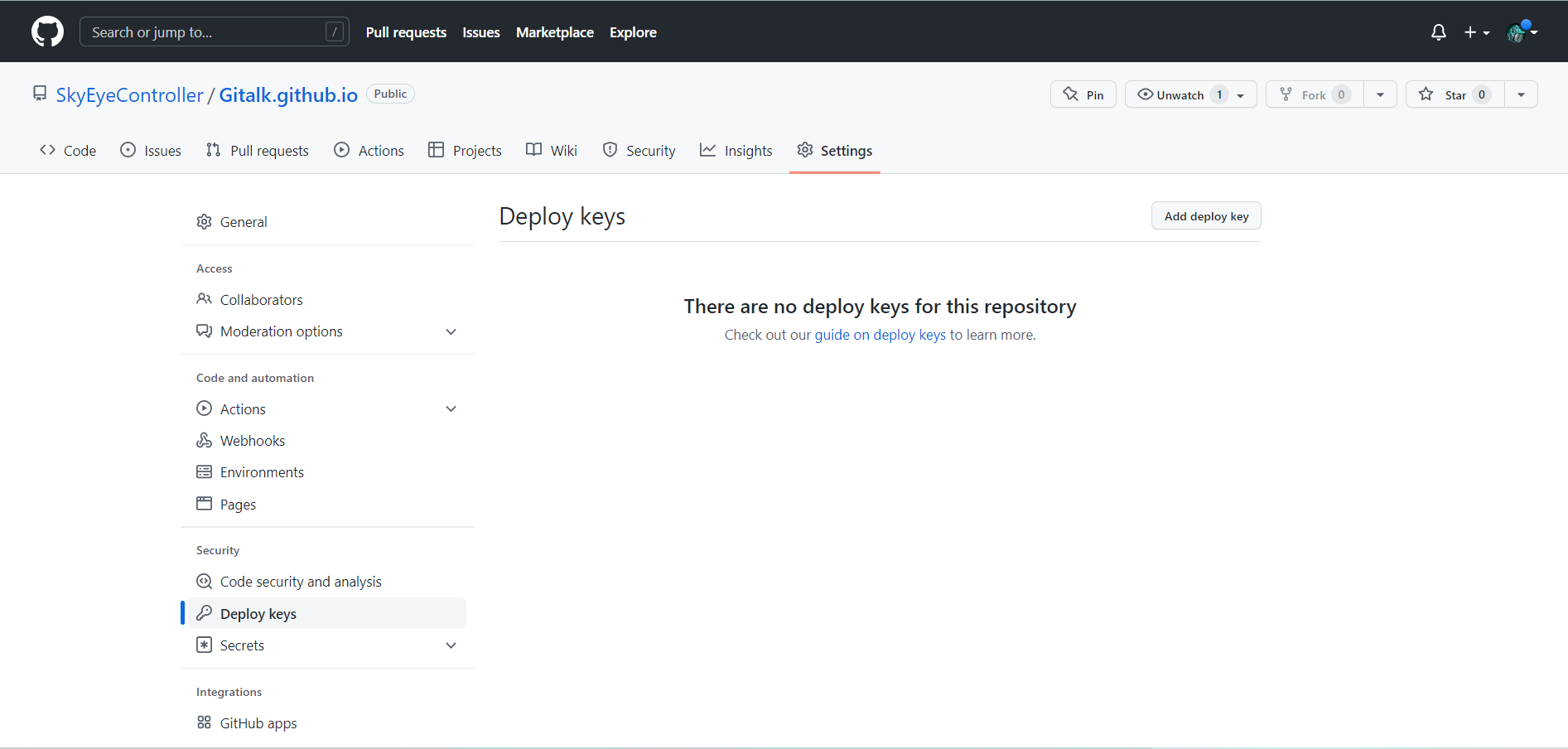Open Pull requests in top navigation
This screenshot has width=1568, height=749.
406,32
